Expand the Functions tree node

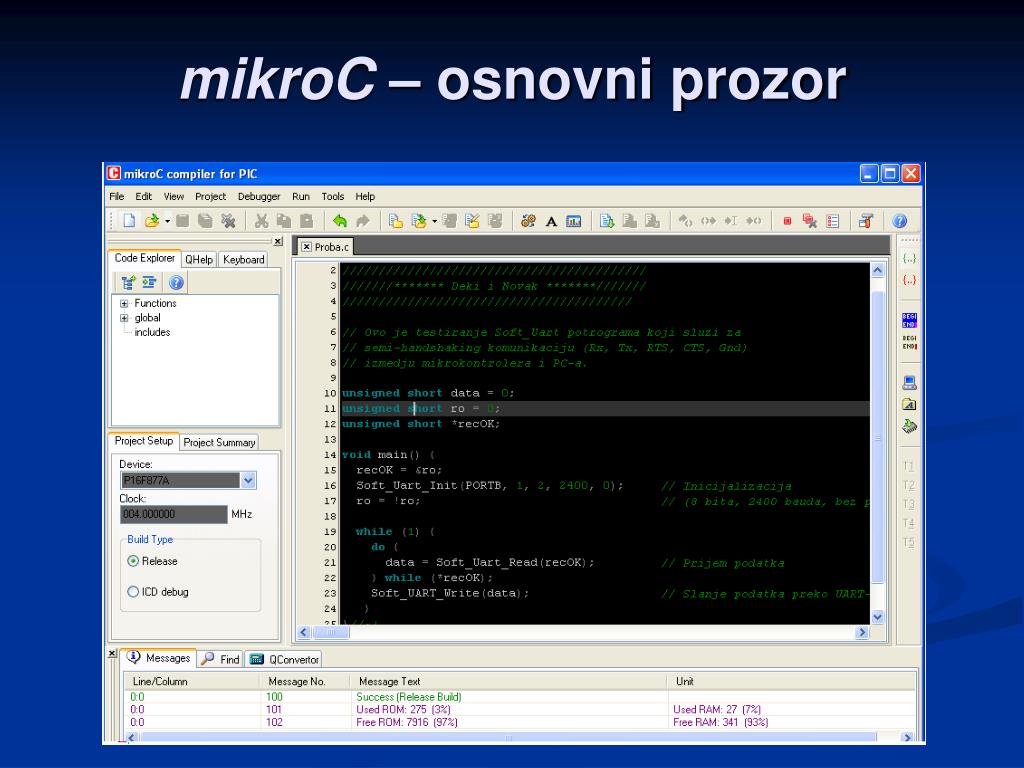pos(124,304)
